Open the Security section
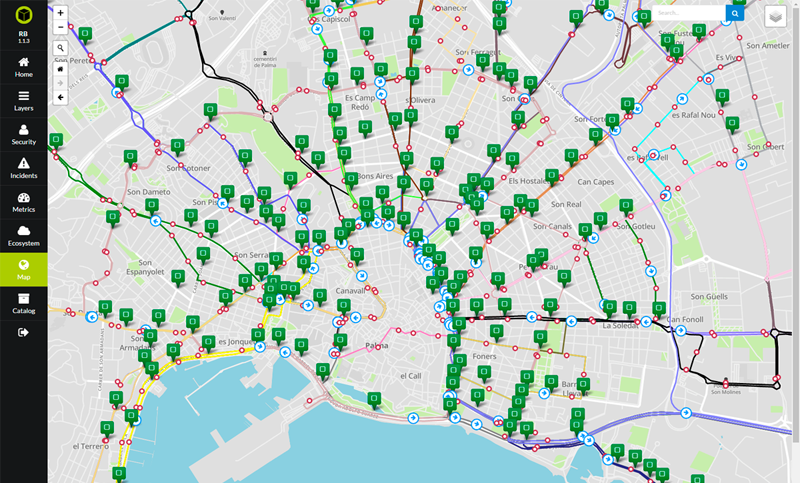The image size is (800, 483). click(x=23, y=135)
